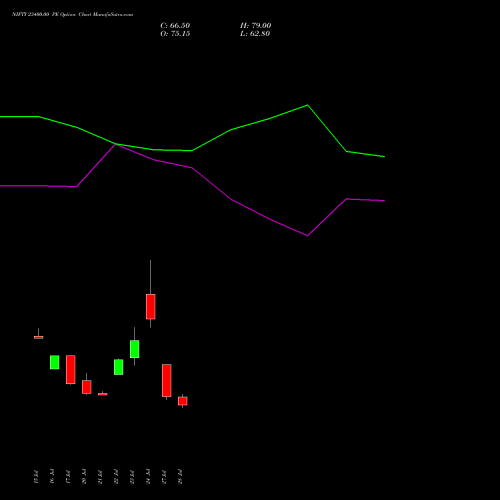
Task: Select the 17 Jul date label
Action: click(68, 477)
